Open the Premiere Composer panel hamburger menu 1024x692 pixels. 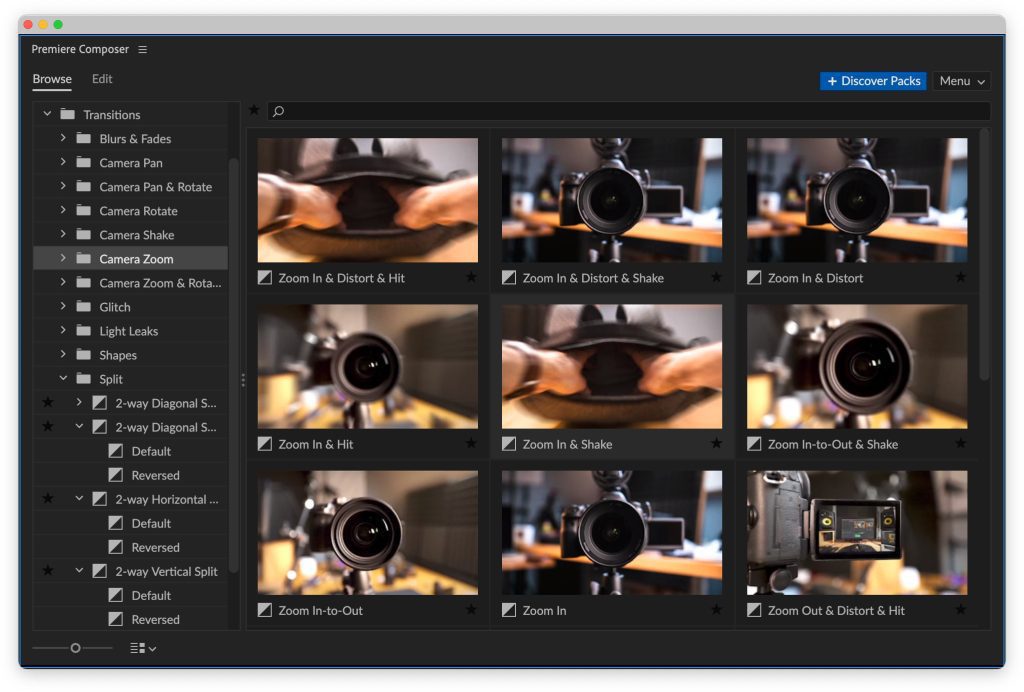[x=142, y=50]
